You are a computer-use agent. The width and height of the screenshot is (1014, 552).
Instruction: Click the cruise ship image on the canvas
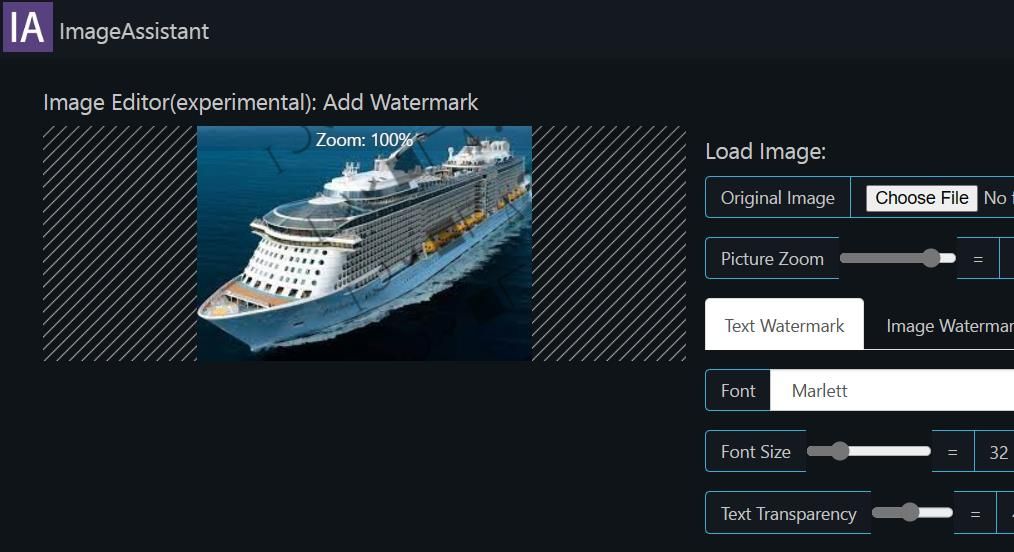(x=364, y=250)
